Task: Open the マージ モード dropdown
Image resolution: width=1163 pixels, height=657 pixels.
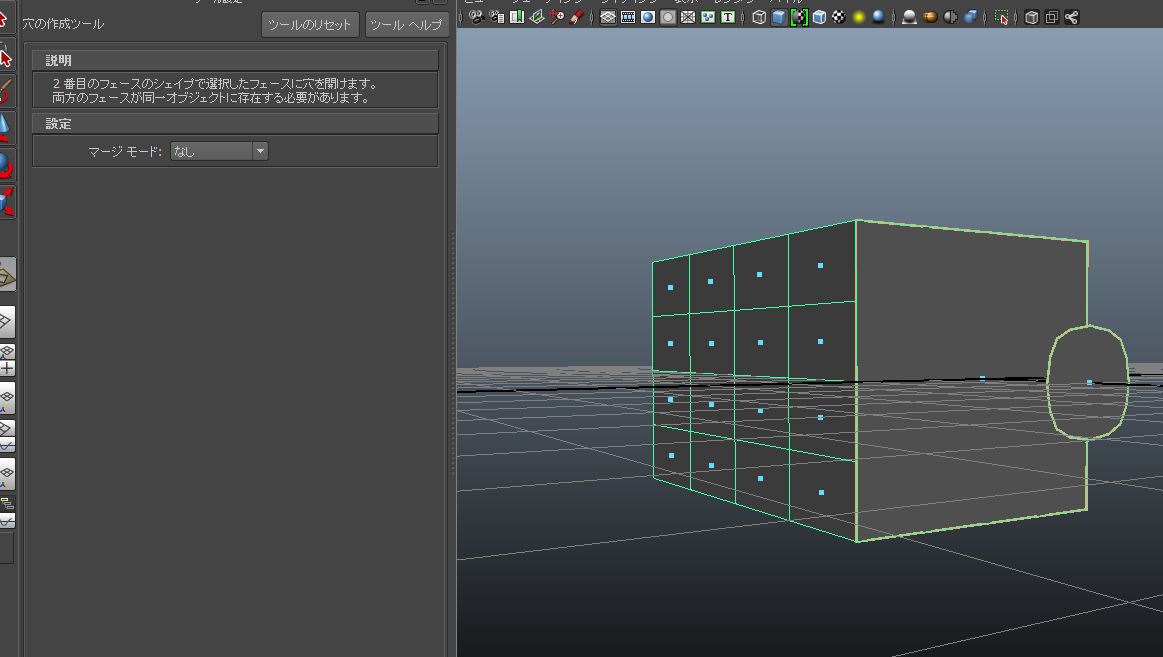Action: click(x=219, y=151)
